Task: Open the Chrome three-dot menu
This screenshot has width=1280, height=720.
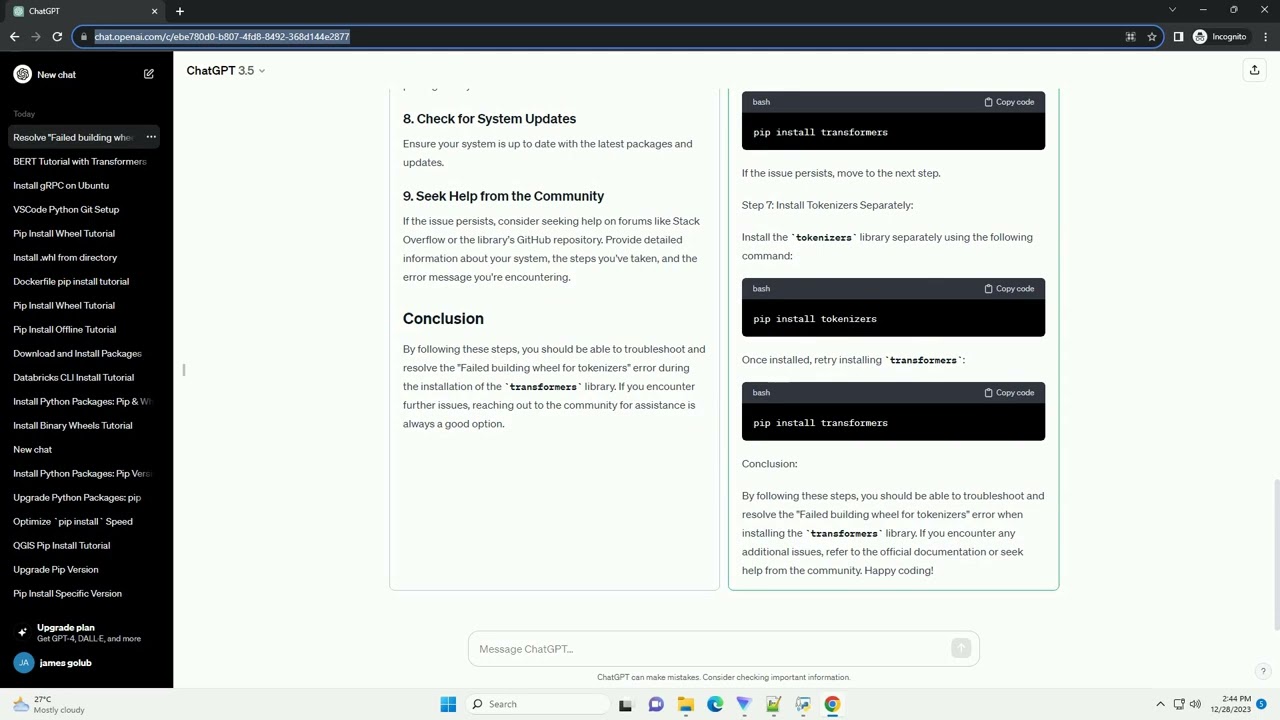Action: coord(1266,37)
